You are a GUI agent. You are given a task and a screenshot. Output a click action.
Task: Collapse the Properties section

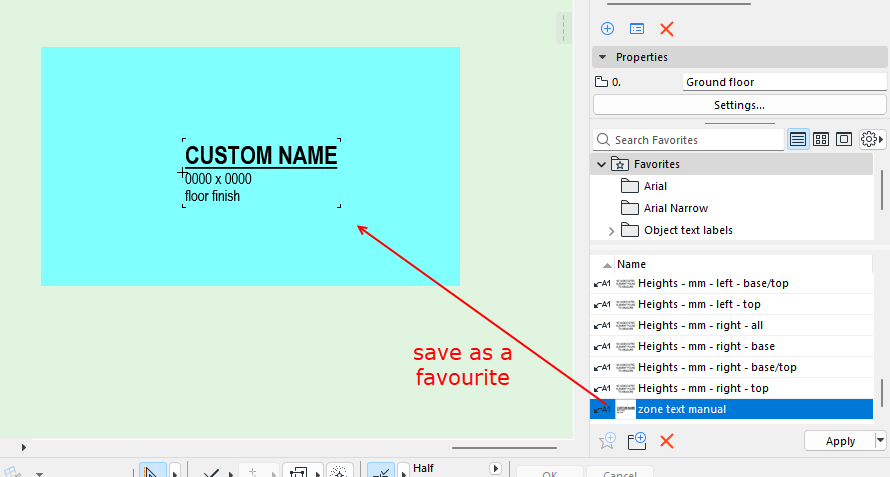603,57
